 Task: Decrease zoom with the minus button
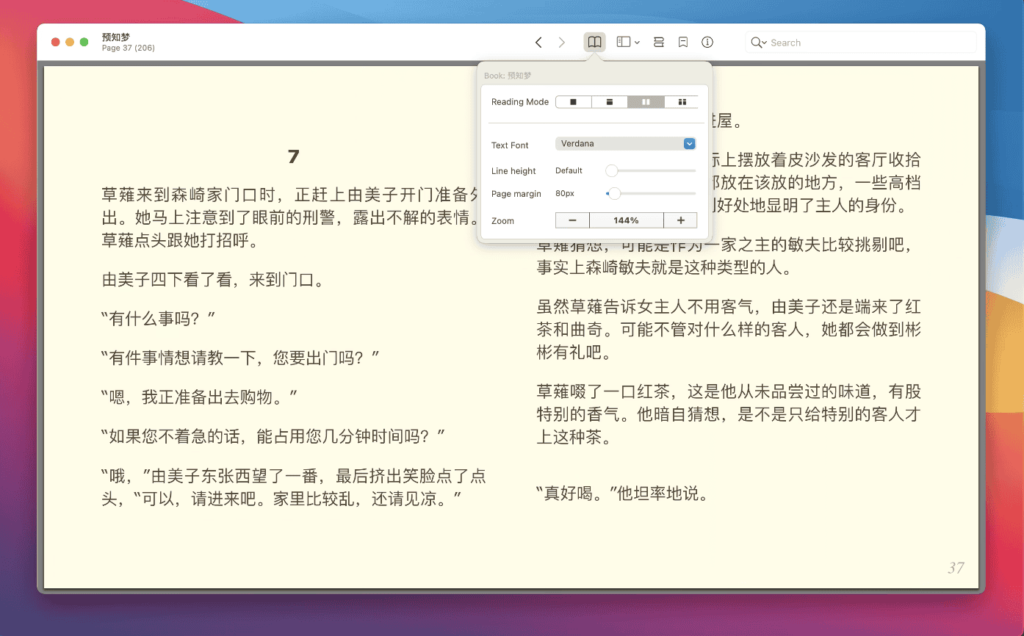tap(572, 220)
